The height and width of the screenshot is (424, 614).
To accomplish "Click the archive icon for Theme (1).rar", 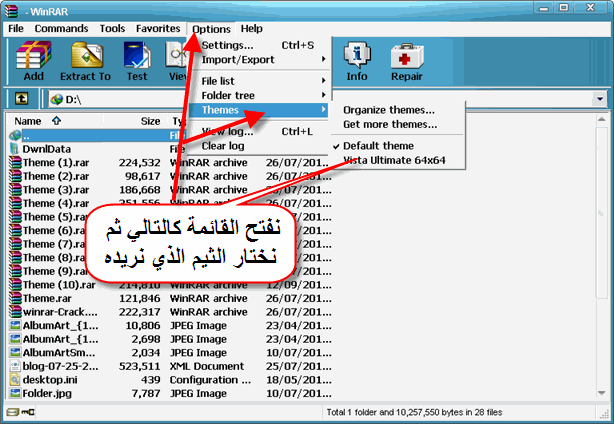I will [x=15, y=162].
